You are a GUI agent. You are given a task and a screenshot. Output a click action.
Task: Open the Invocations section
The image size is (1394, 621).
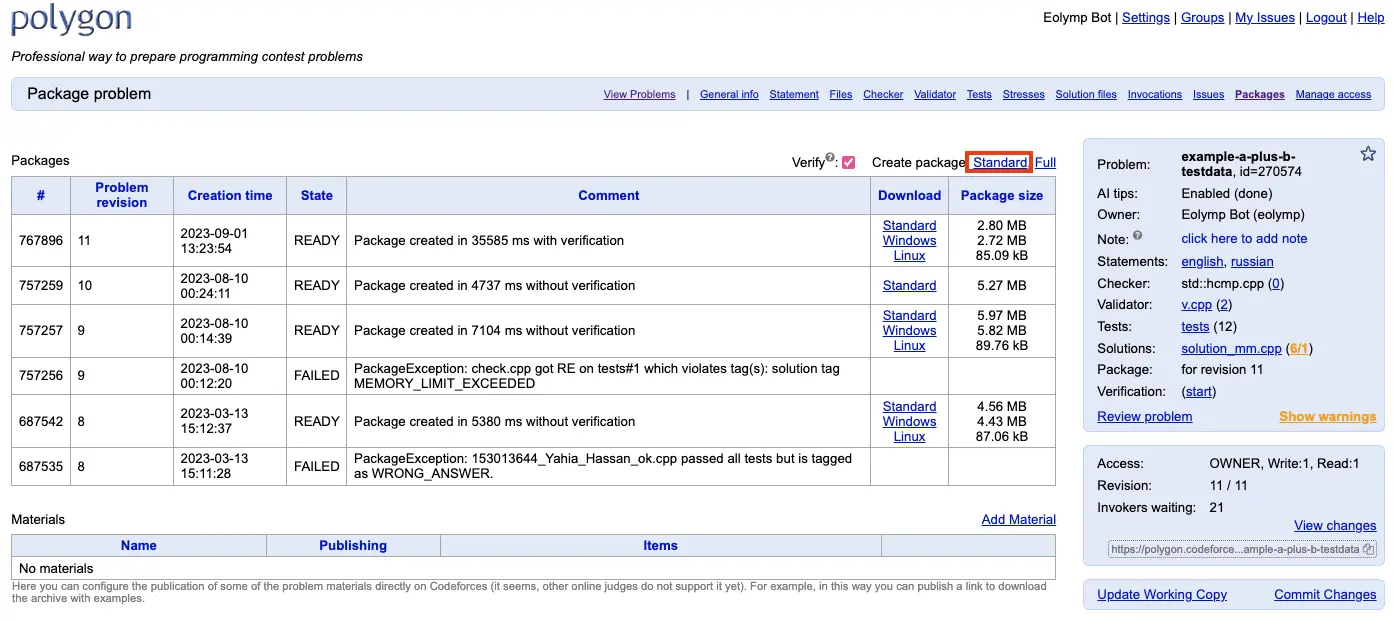pyautogui.click(x=1154, y=94)
